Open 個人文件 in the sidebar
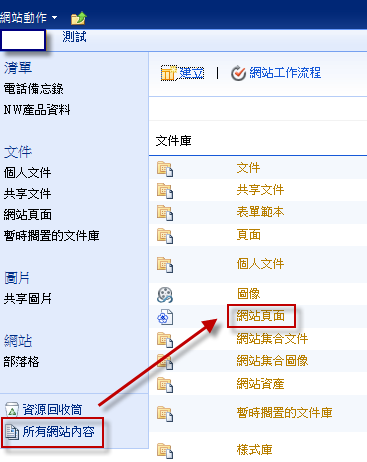This screenshot has width=367, height=462. 27,173
